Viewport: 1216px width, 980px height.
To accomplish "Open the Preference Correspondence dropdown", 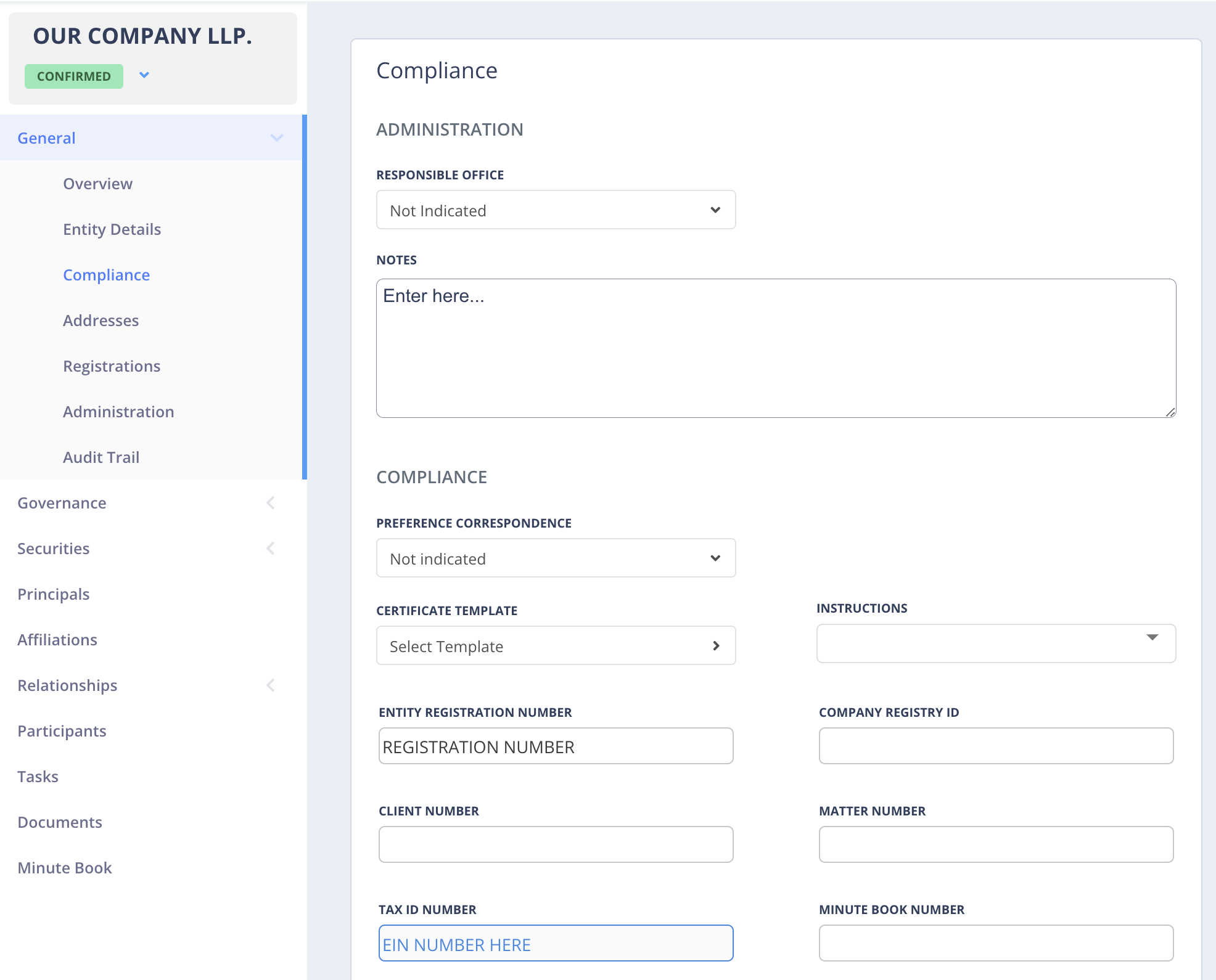I will 556,558.
